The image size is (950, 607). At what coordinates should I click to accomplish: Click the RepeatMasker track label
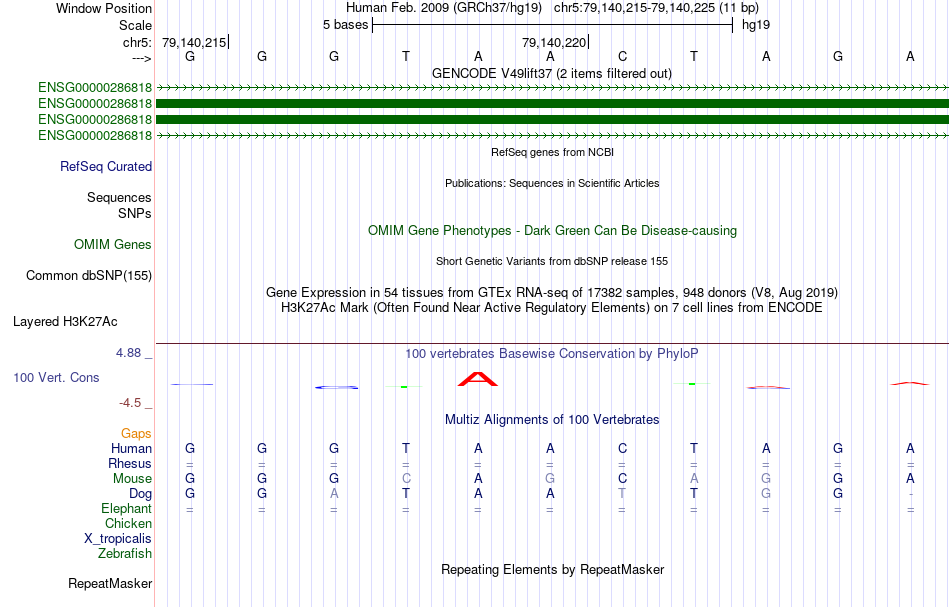tap(110, 584)
